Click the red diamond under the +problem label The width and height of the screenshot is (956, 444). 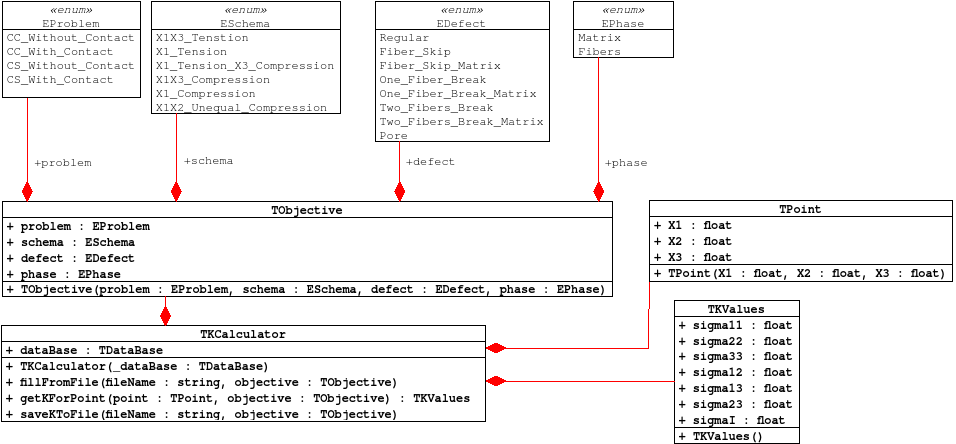click(x=27, y=191)
